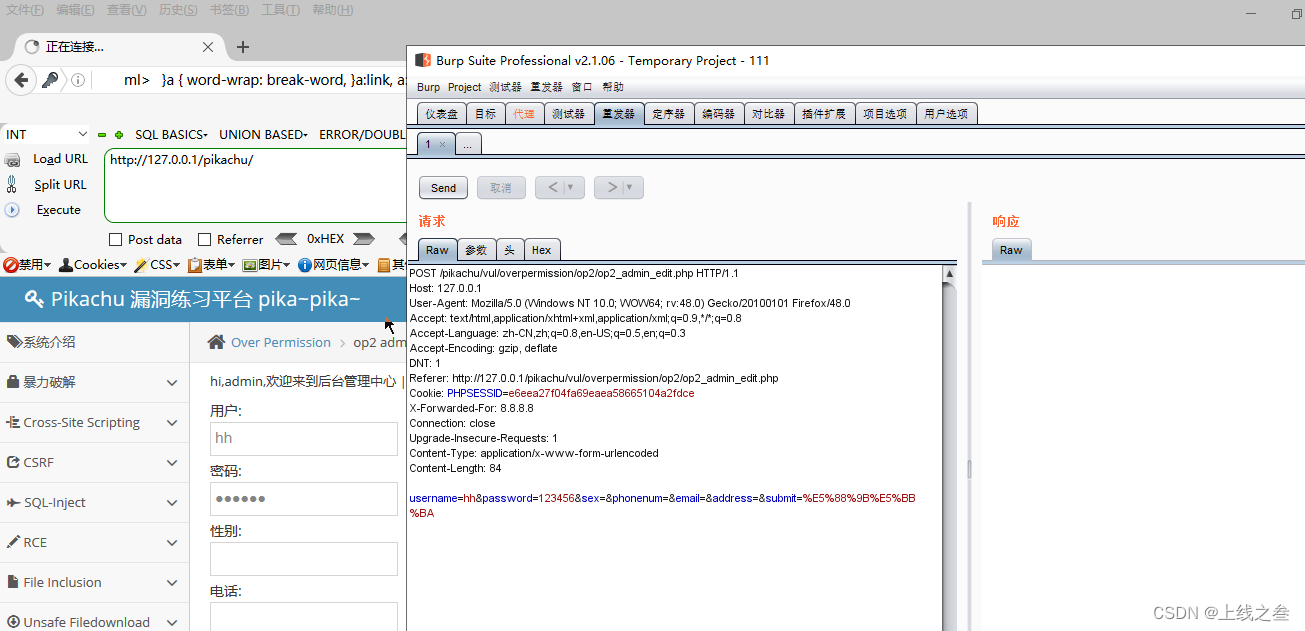Open request 参数 tab

click(476, 250)
